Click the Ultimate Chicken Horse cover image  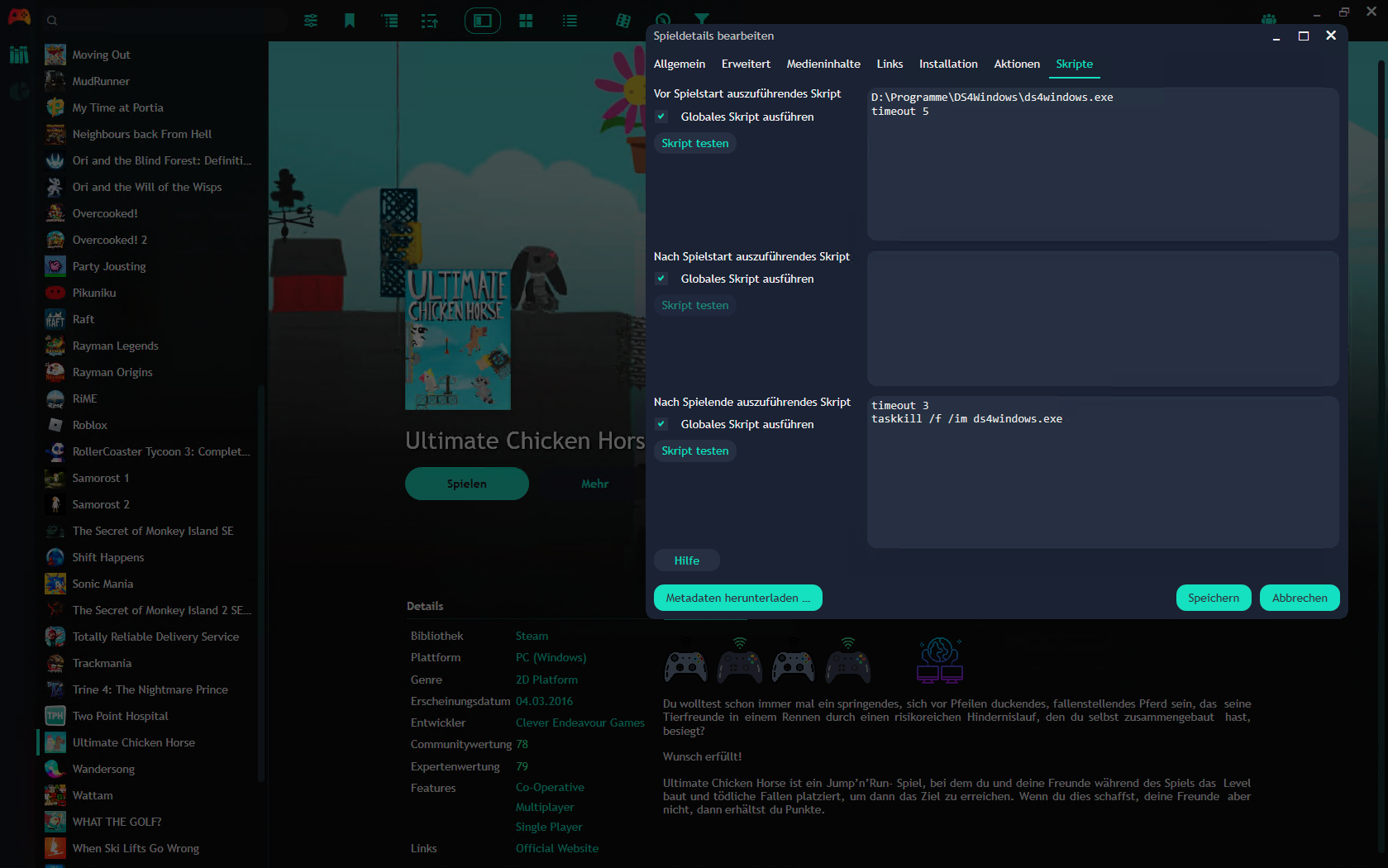[x=458, y=338]
